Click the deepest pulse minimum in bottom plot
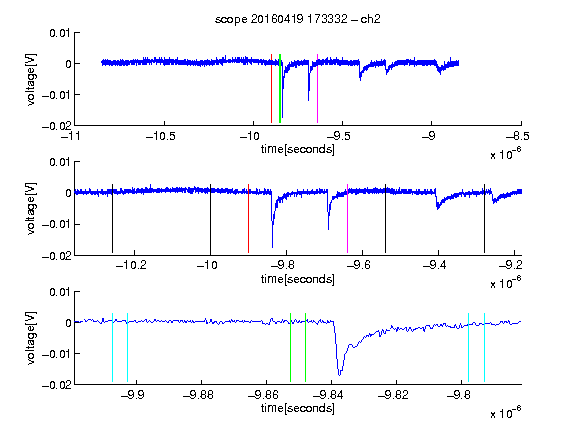Screen dimensions: 576x432 [339, 374]
